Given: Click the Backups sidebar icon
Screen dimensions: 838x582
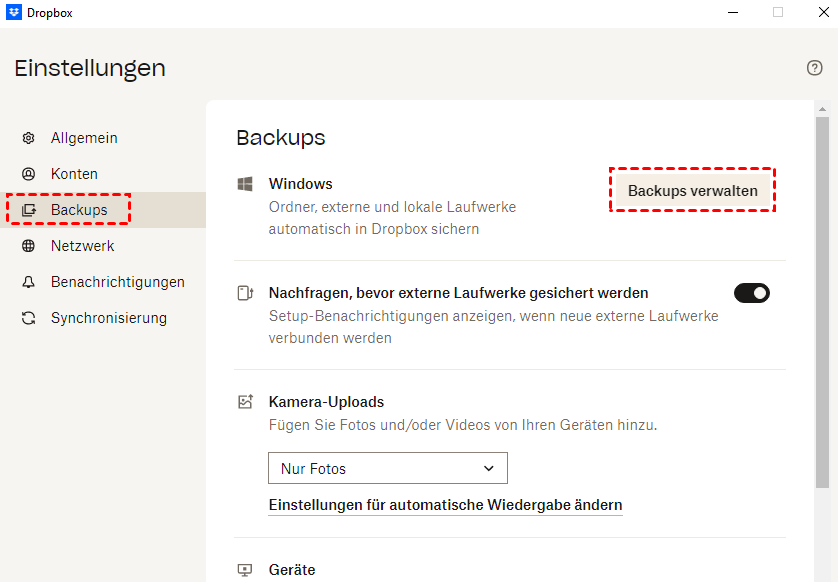Looking at the screenshot, I should click(29, 210).
